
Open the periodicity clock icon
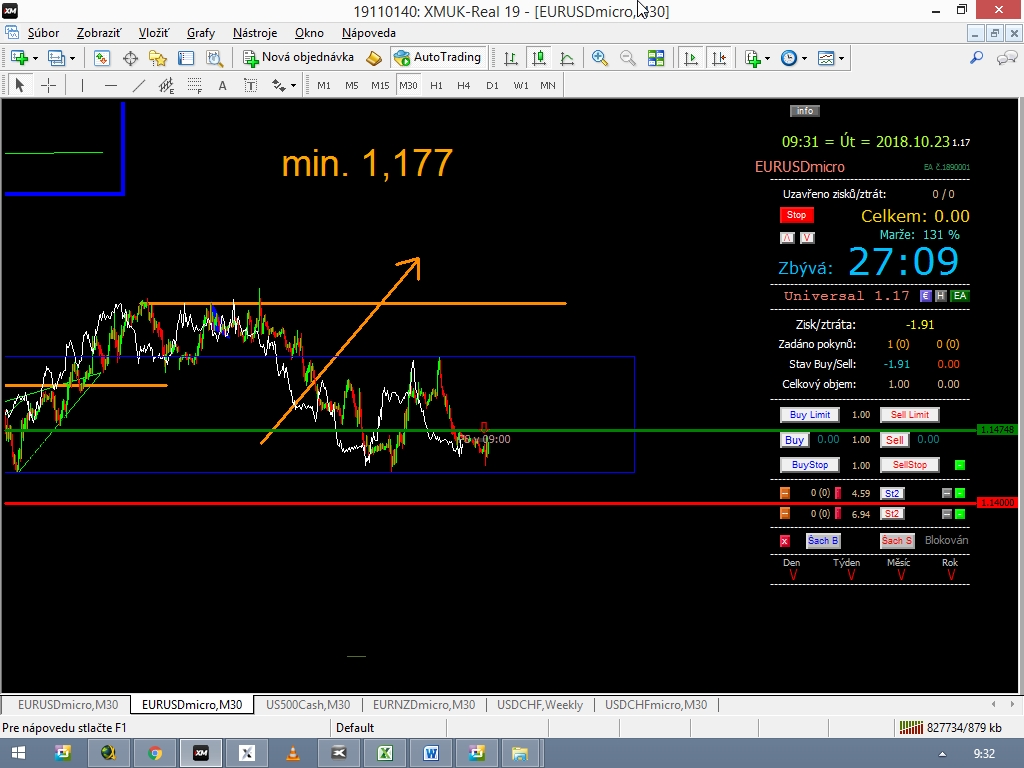pyautogui.click(x=789, y=58)
